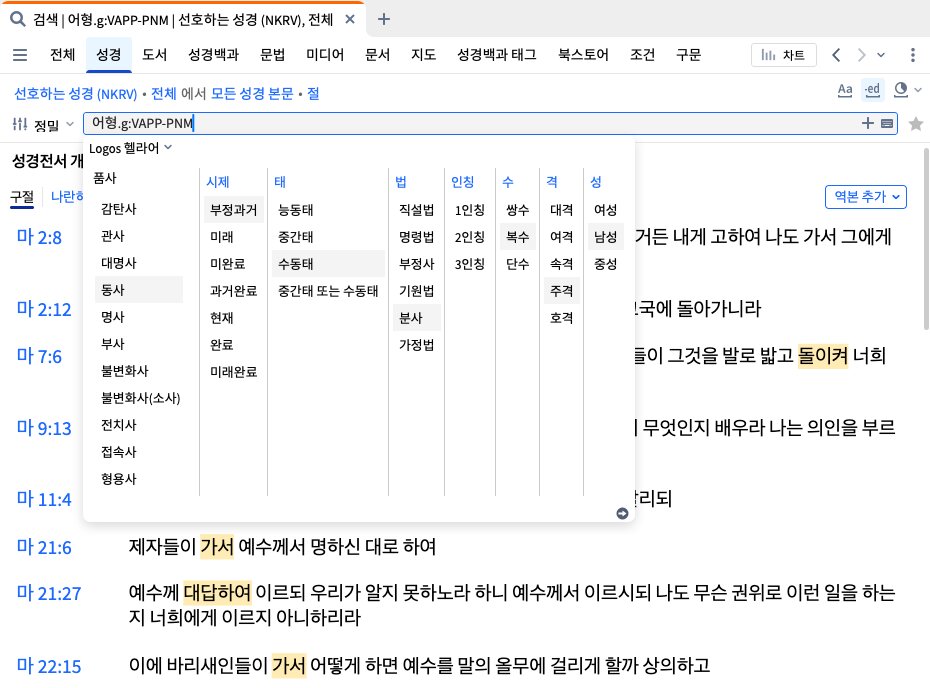Toggle 주격 case option
The height and width of the screenshot is (688, 930).
562,290
